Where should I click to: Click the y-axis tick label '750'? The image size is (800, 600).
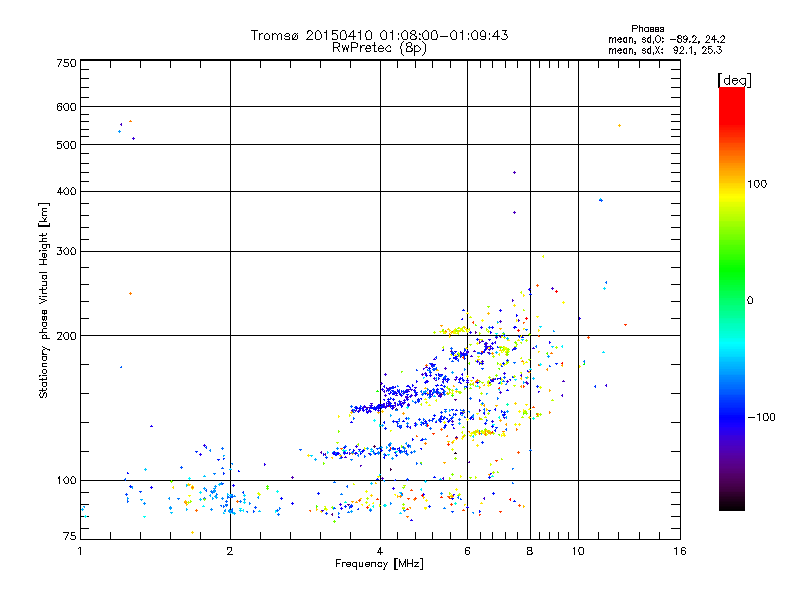point(66,63)
